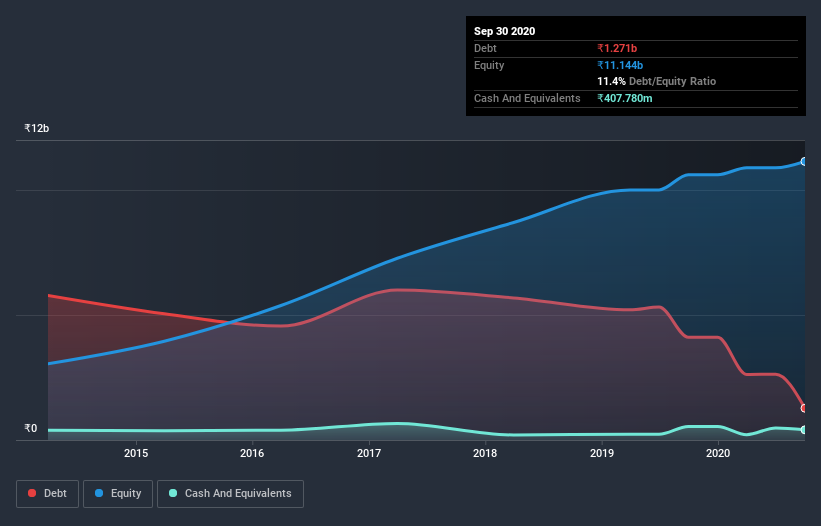Click the 2016 x-axis label
Screen dimensions: 821x526
pyautogui.click(x=252, y=453)
